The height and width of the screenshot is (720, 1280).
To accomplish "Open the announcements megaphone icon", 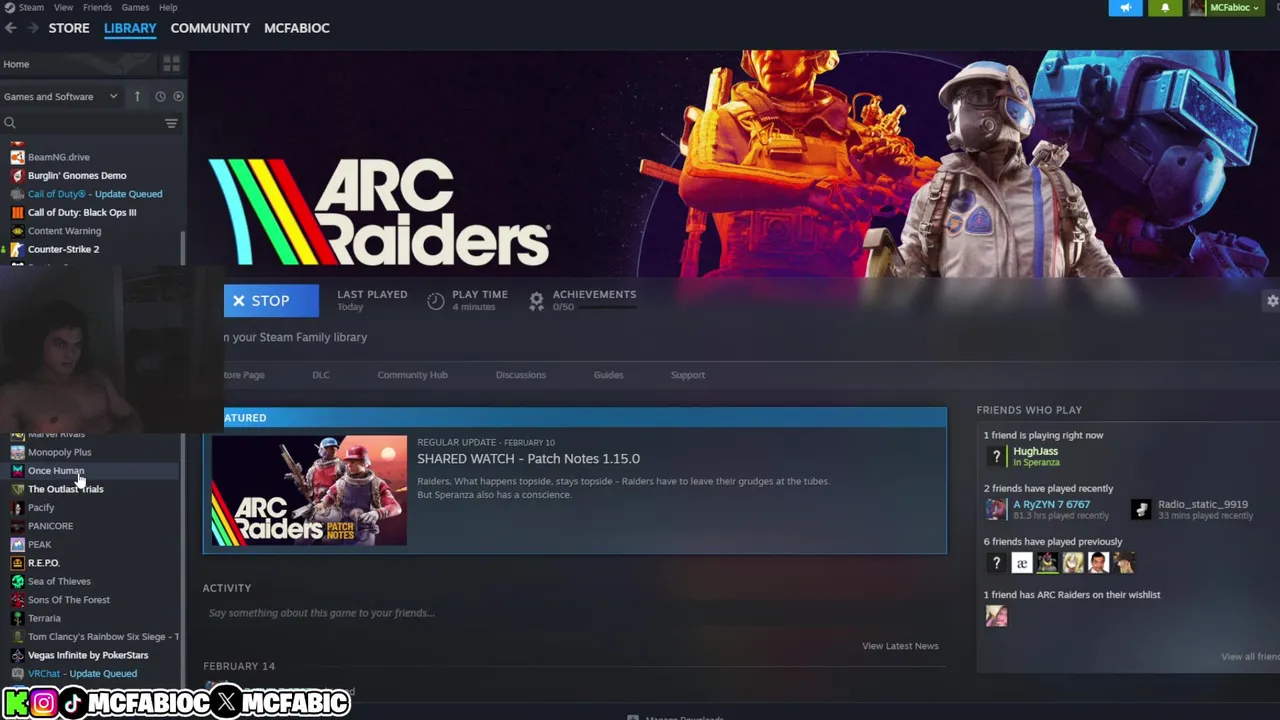I will pos(1126,8).
